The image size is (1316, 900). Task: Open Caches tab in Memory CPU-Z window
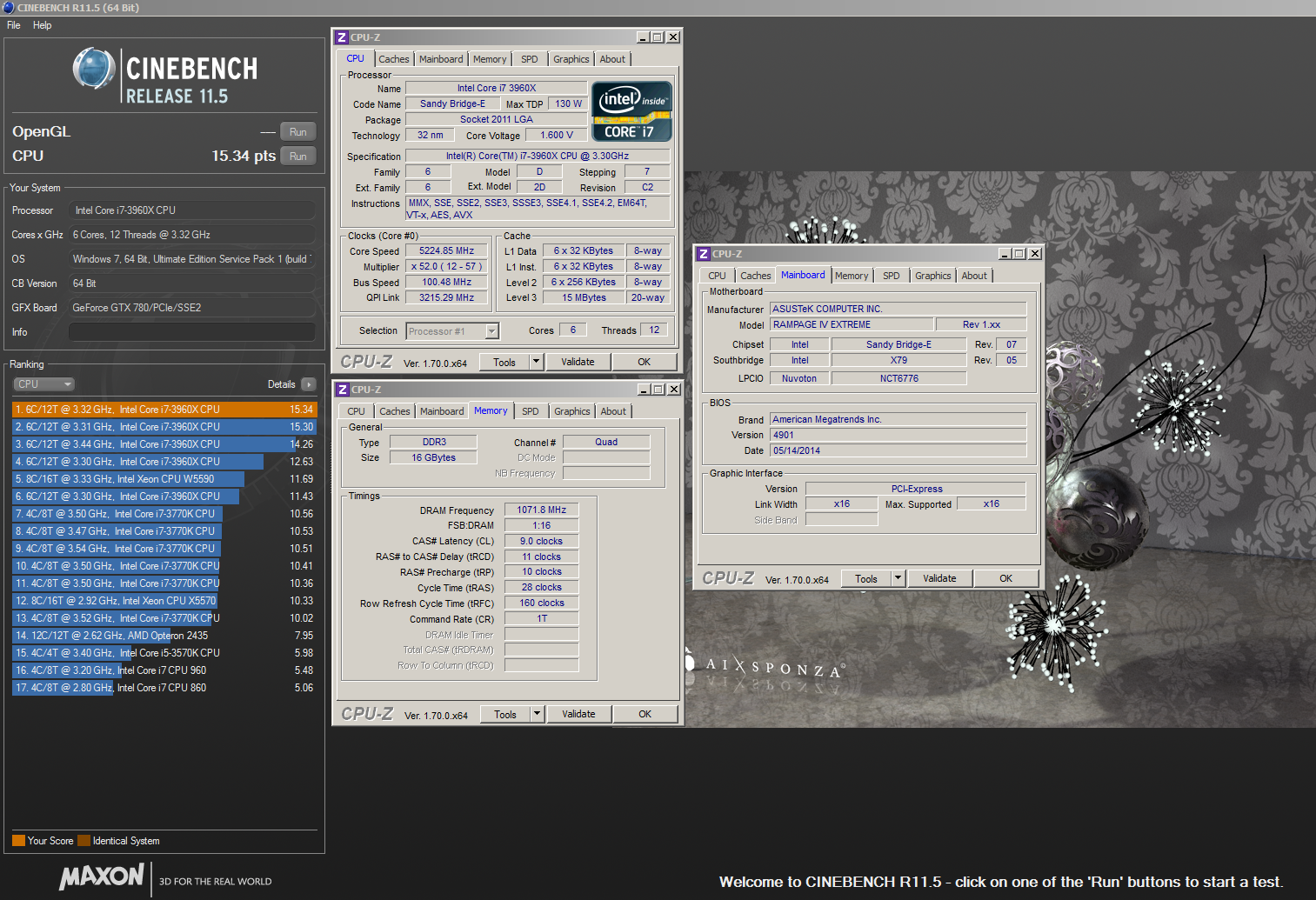[x=394, y=411]
